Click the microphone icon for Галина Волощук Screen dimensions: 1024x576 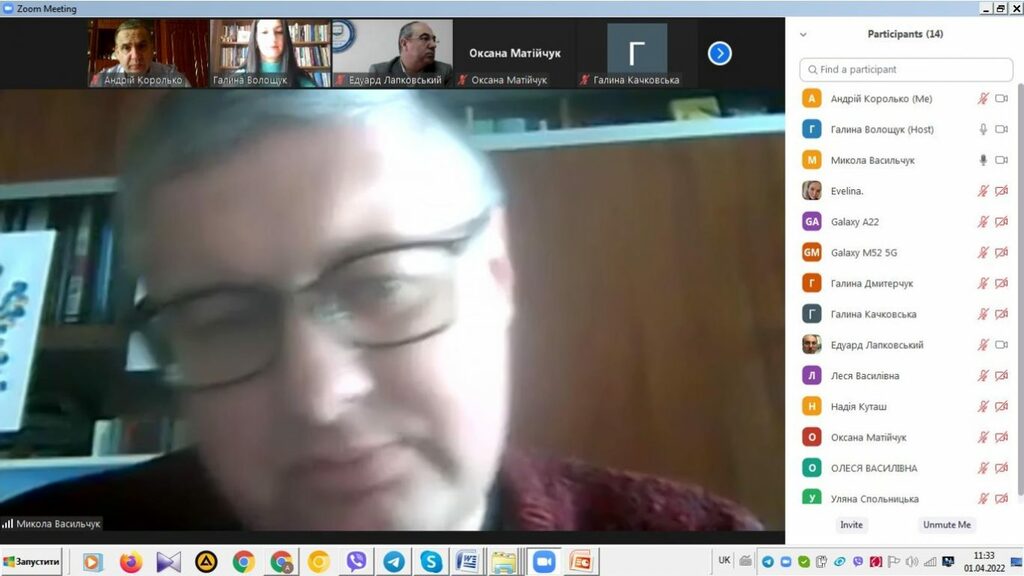point(983,130)
